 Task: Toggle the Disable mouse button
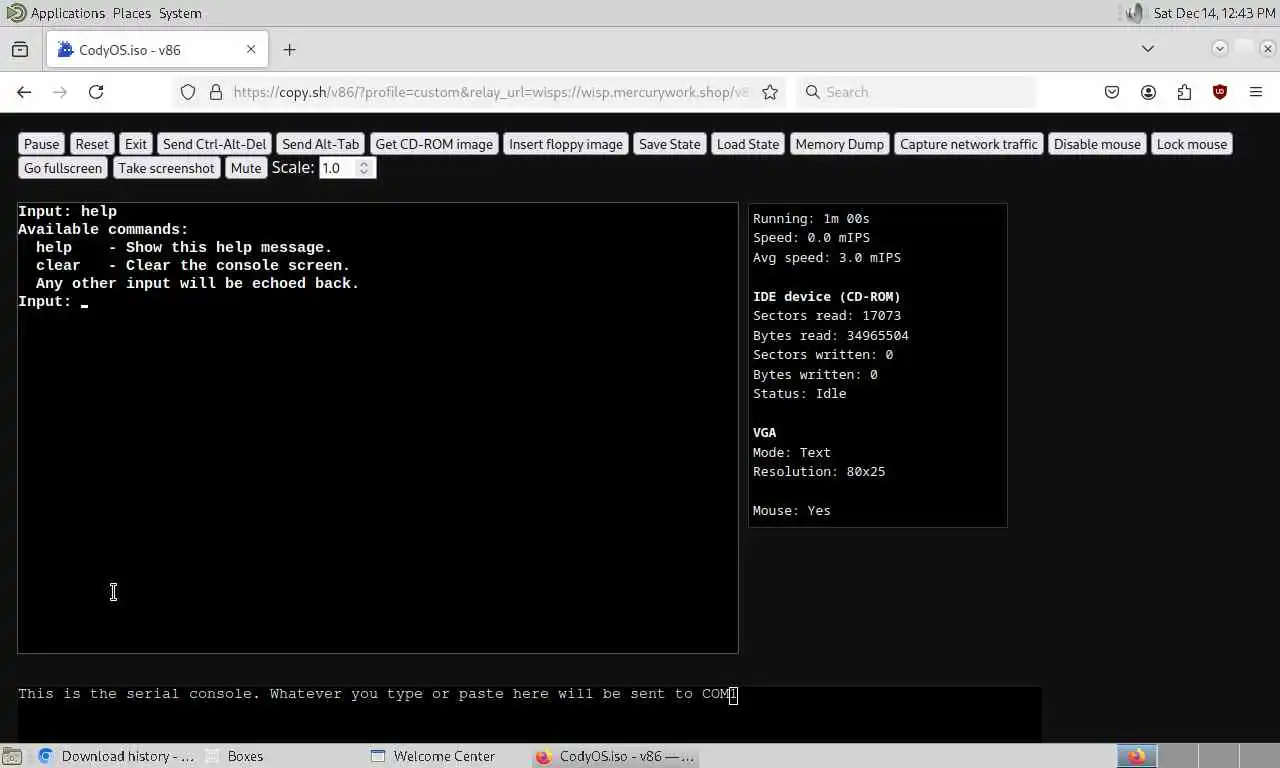click(1097, 144)
